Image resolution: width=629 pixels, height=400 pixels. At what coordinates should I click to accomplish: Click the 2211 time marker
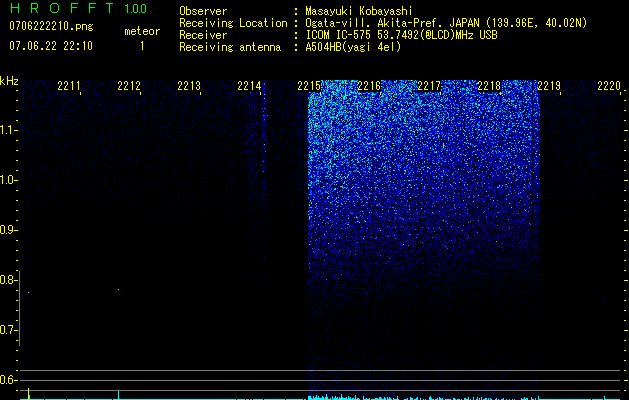pyautogui.click(x=69, y=86)
